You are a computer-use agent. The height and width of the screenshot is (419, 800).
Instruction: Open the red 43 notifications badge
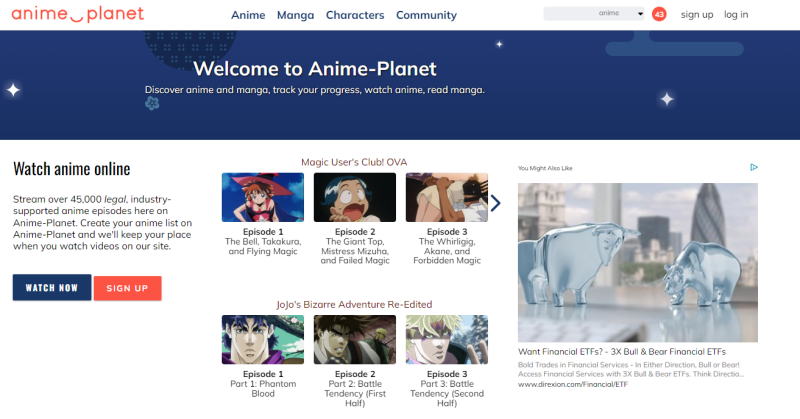click(659, 14)
